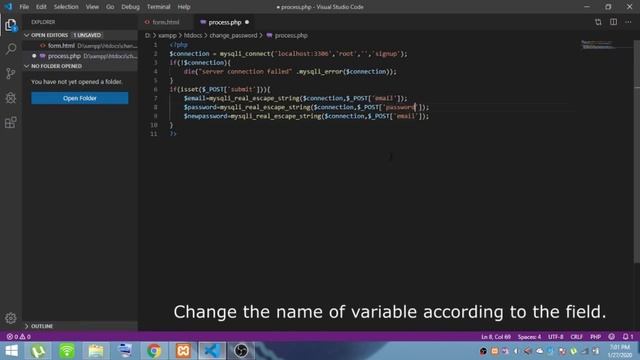Open the Spaces: 4 indentation selector
Image resolution: width=640 pixels, height=360 pixels.
(529, 337)
